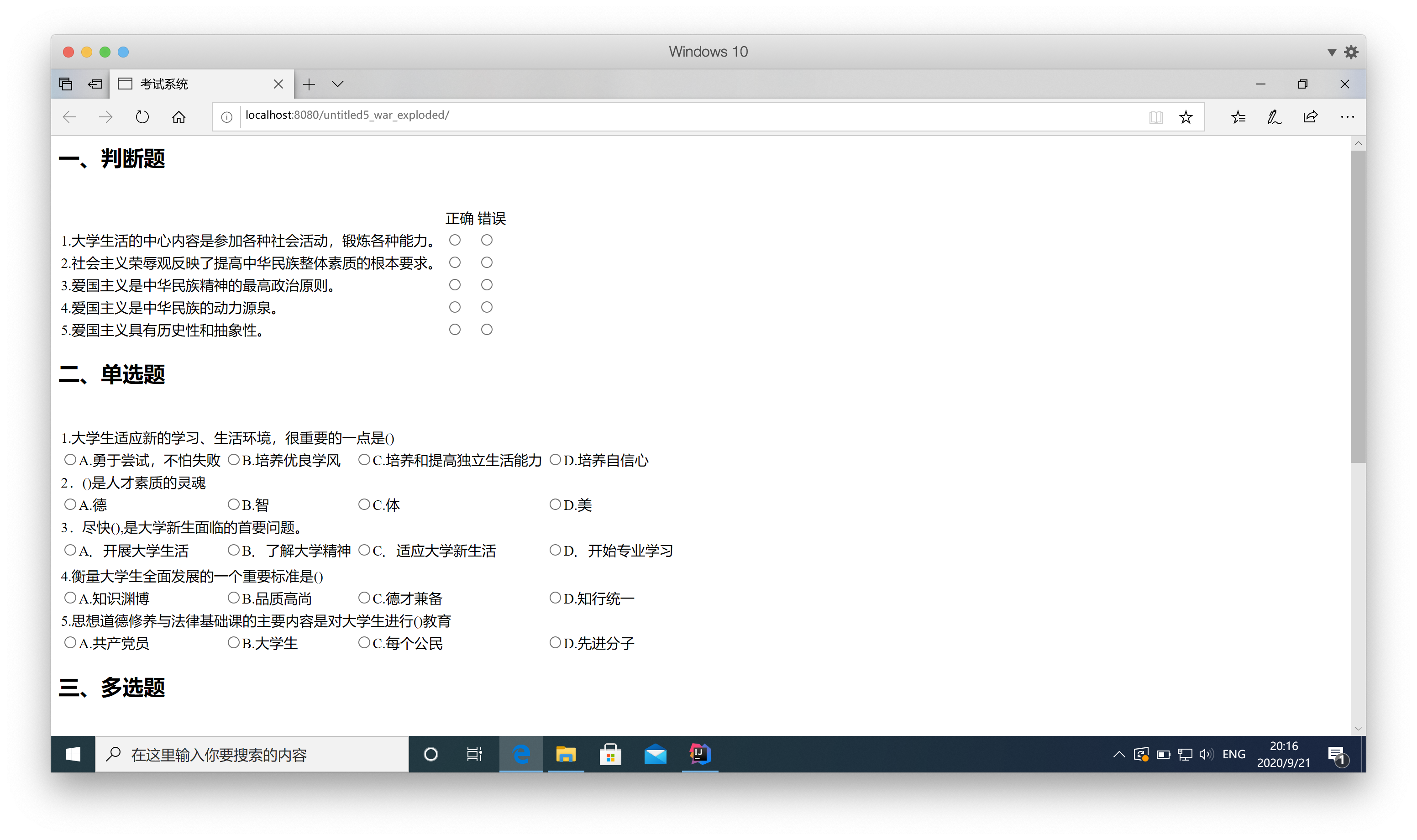The image size is (1417, 840).
Task: Open the Favorites hub icon
Action: [1238, 117]
